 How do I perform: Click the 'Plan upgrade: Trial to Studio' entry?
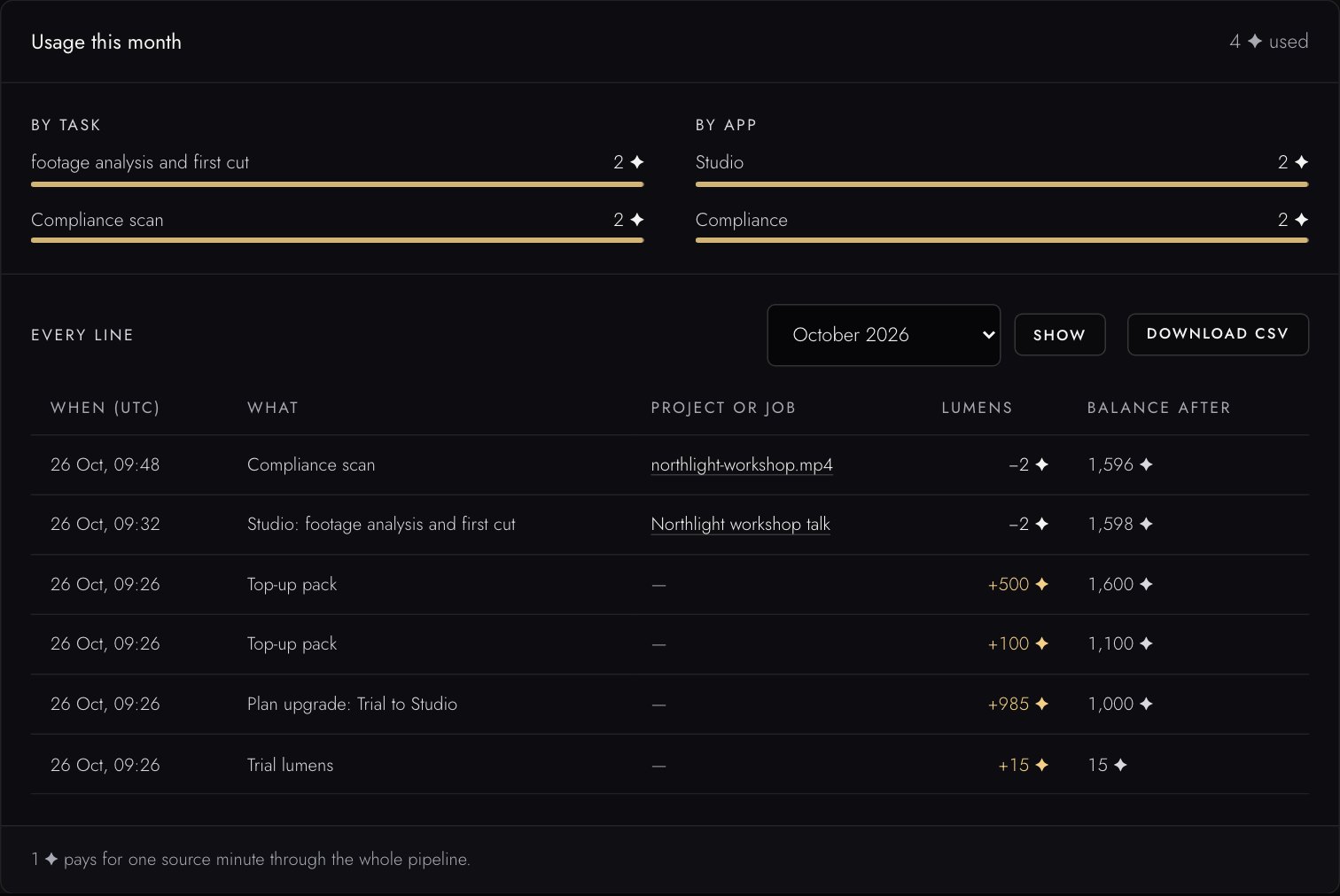click(353, 704)
